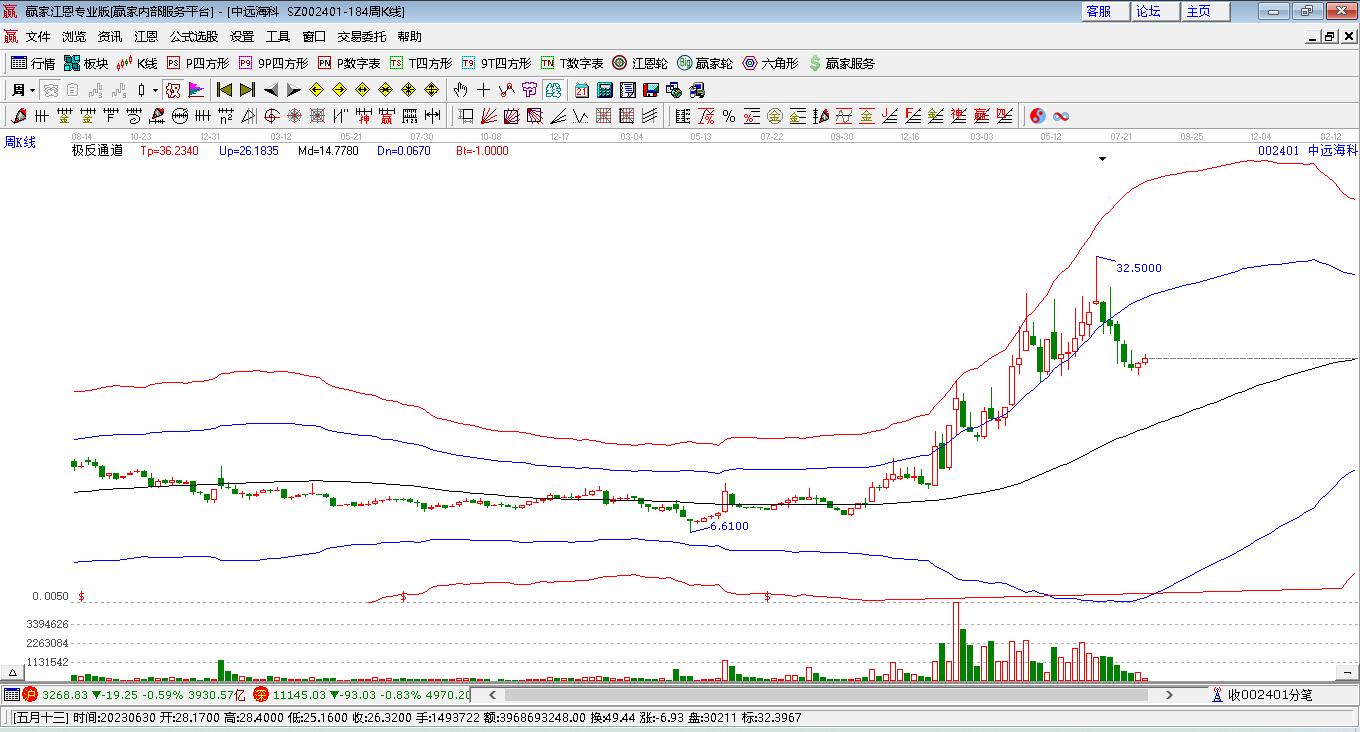Click the table grid icon in status bar
Viewport: 1360px width, 732px height.
click(11, 694)
